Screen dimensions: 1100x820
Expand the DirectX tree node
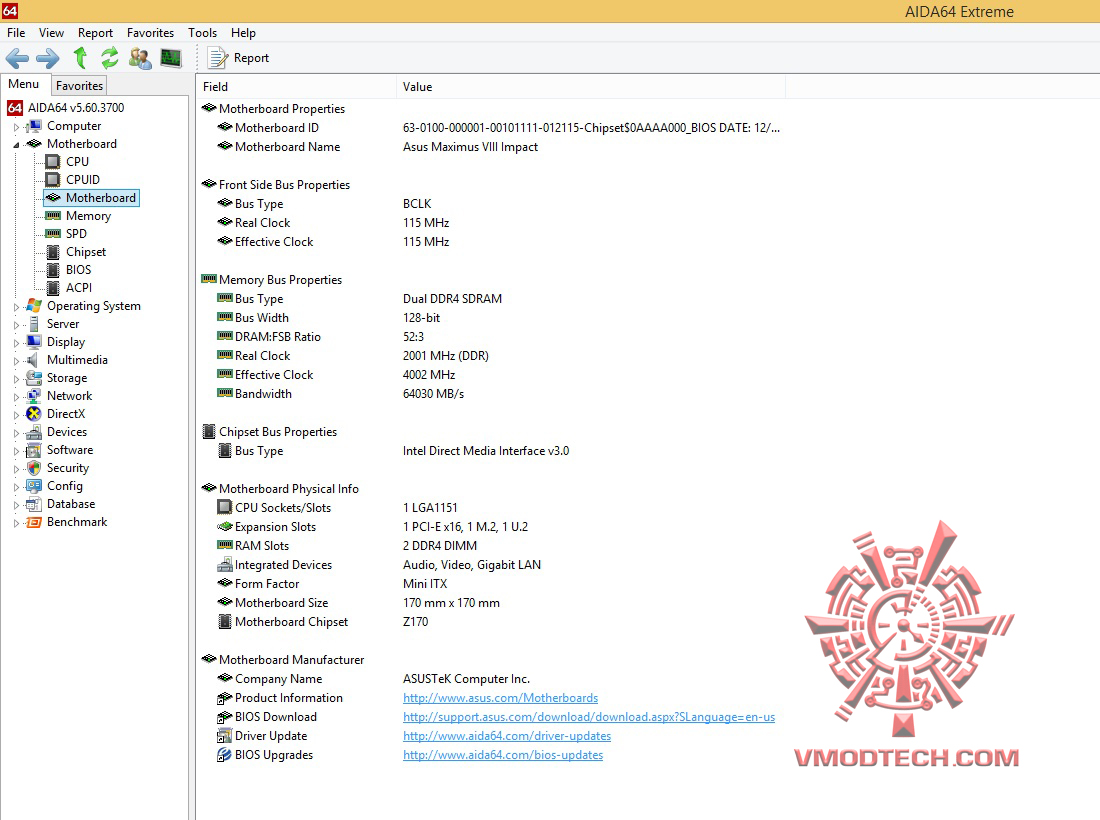(x=16, y=415)
